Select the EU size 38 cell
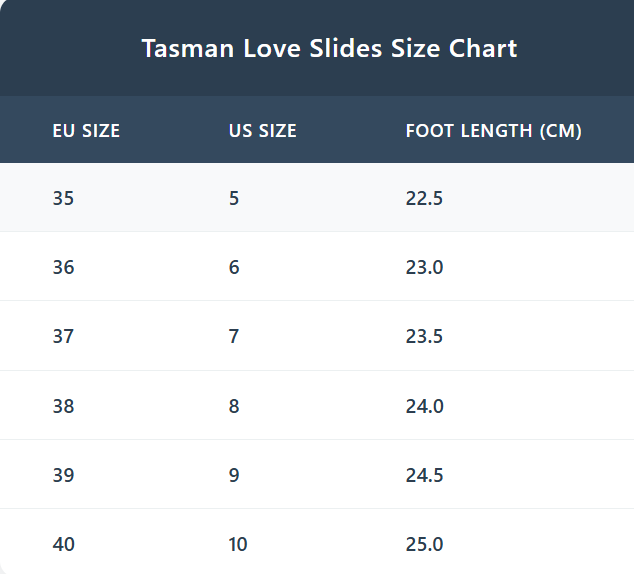Viewport: 634px width, 574px height. coord(64,406)
